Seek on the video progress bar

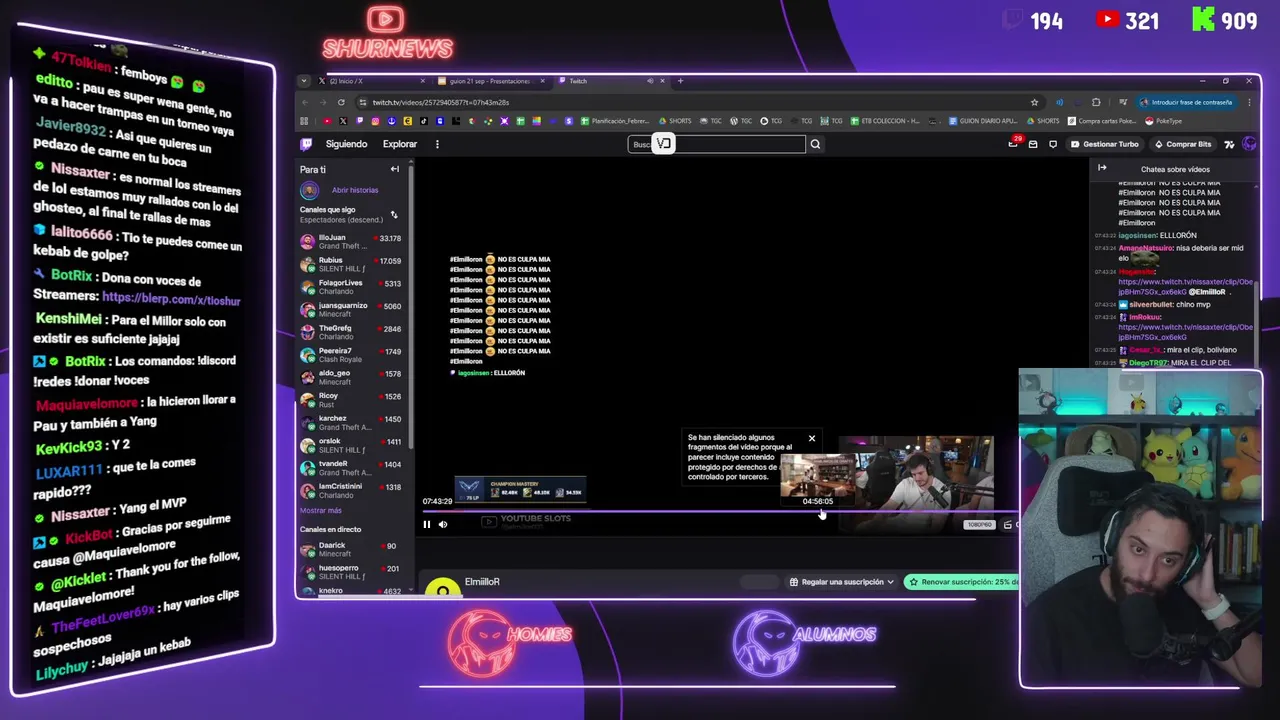pos(720,511)
